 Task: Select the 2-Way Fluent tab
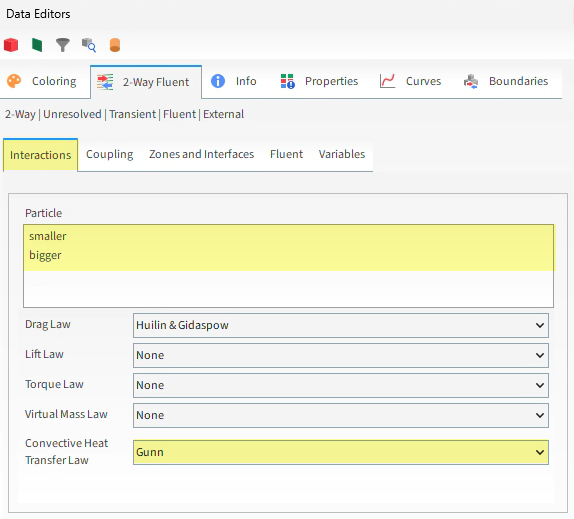[x=146, y=82]
